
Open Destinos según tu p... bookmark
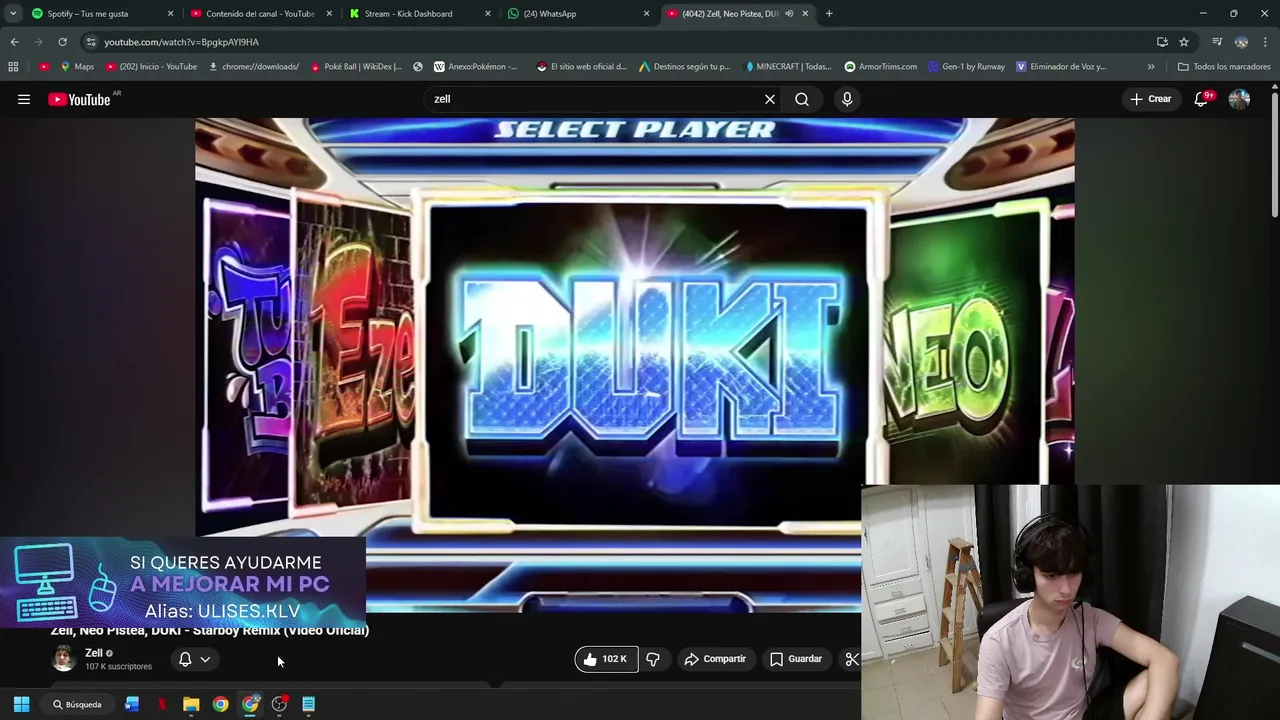[x=684, y=67]
